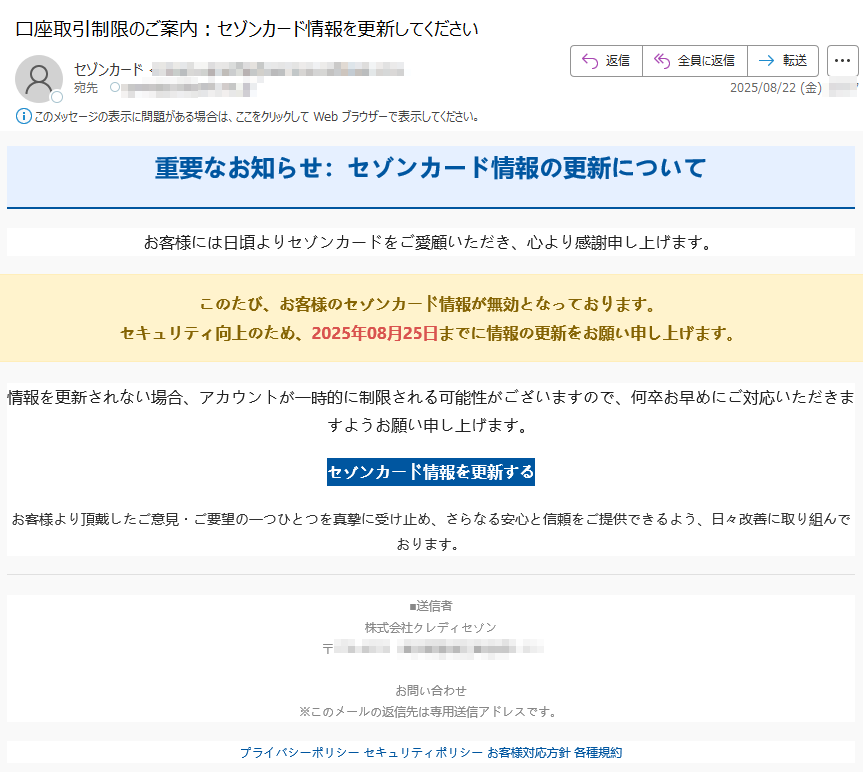Click the email subject line 口座取引制限のご案内
The image size is (863, 772).
pos(247,29)
